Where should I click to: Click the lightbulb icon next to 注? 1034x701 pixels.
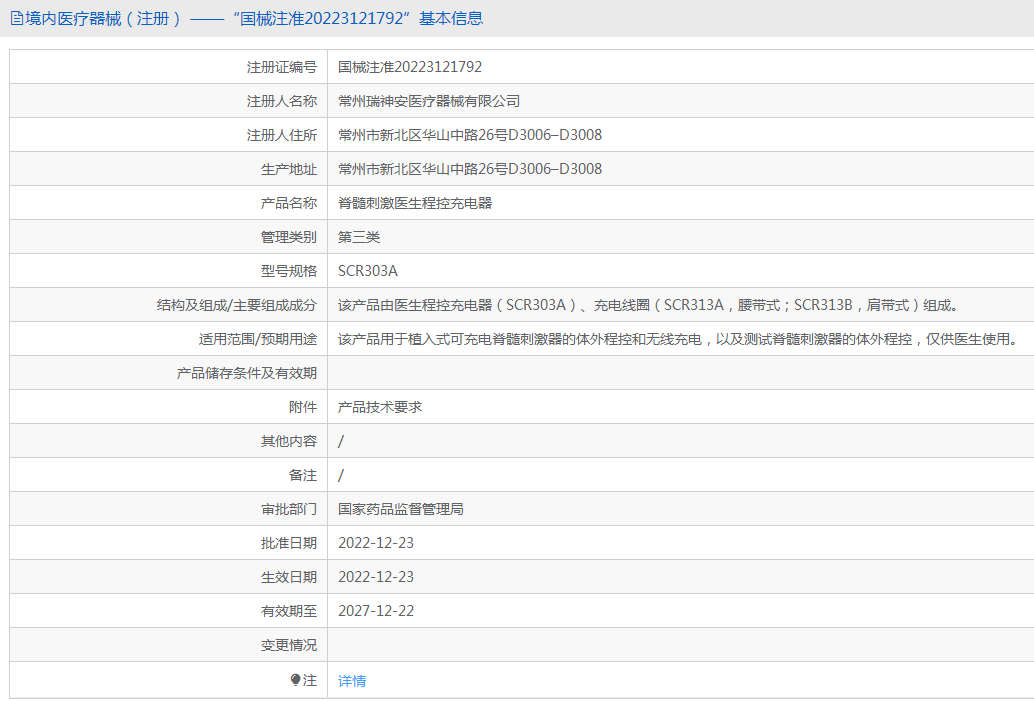pos(295,680)
